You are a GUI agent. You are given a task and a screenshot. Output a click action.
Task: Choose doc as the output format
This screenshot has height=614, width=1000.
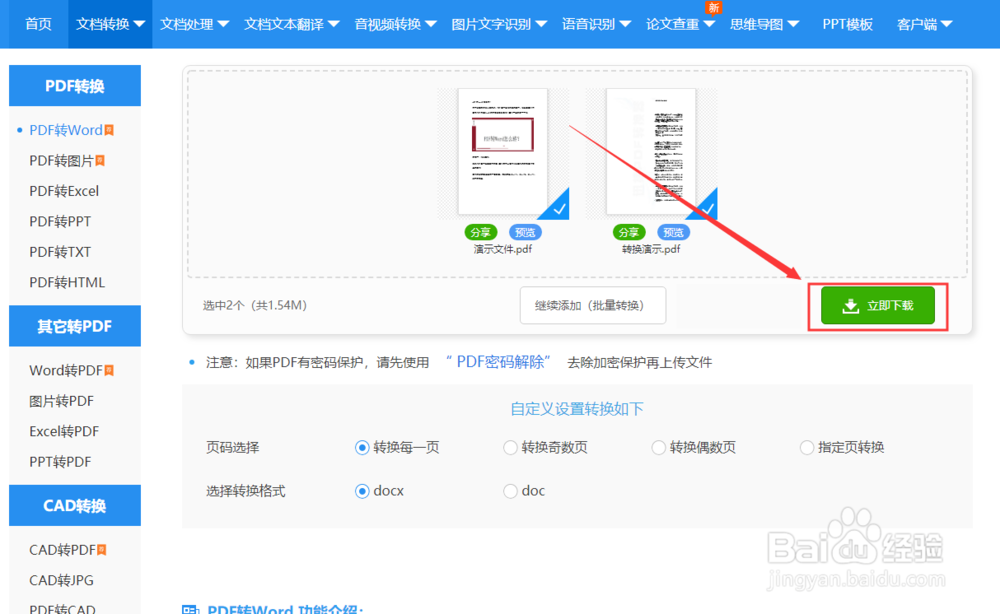[x=510, y=491]
